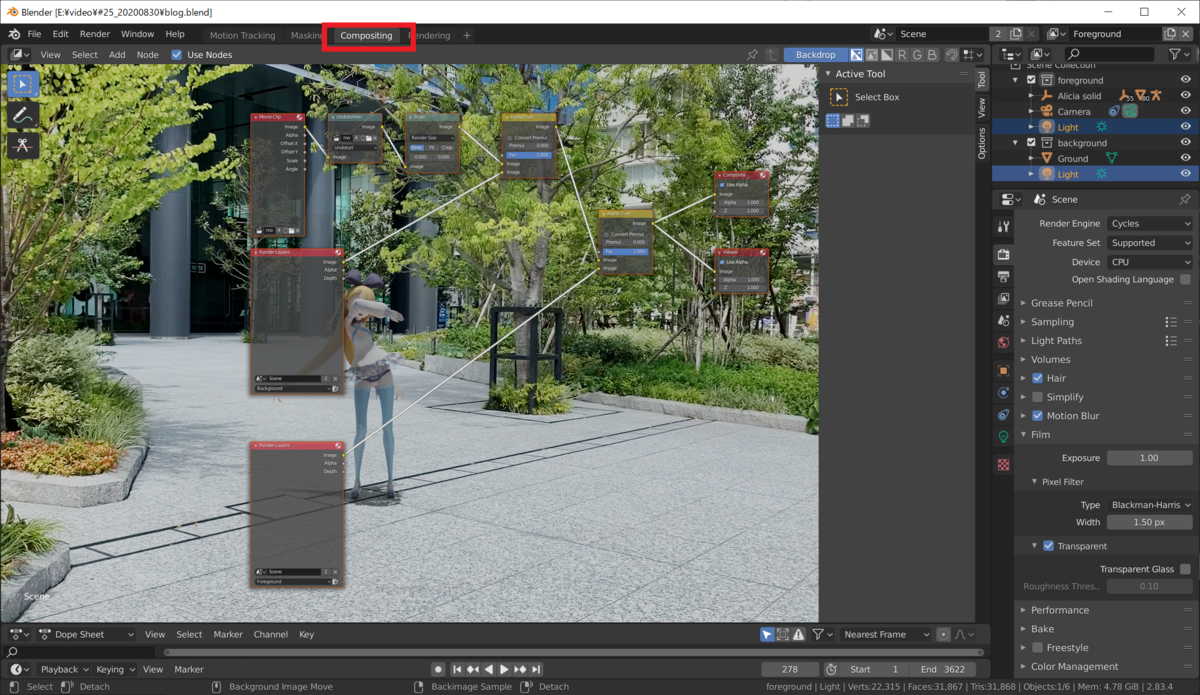The image size is (1200, 695).
Task: Enable Transparent Glass checkbox
Action: (1185, 569)
